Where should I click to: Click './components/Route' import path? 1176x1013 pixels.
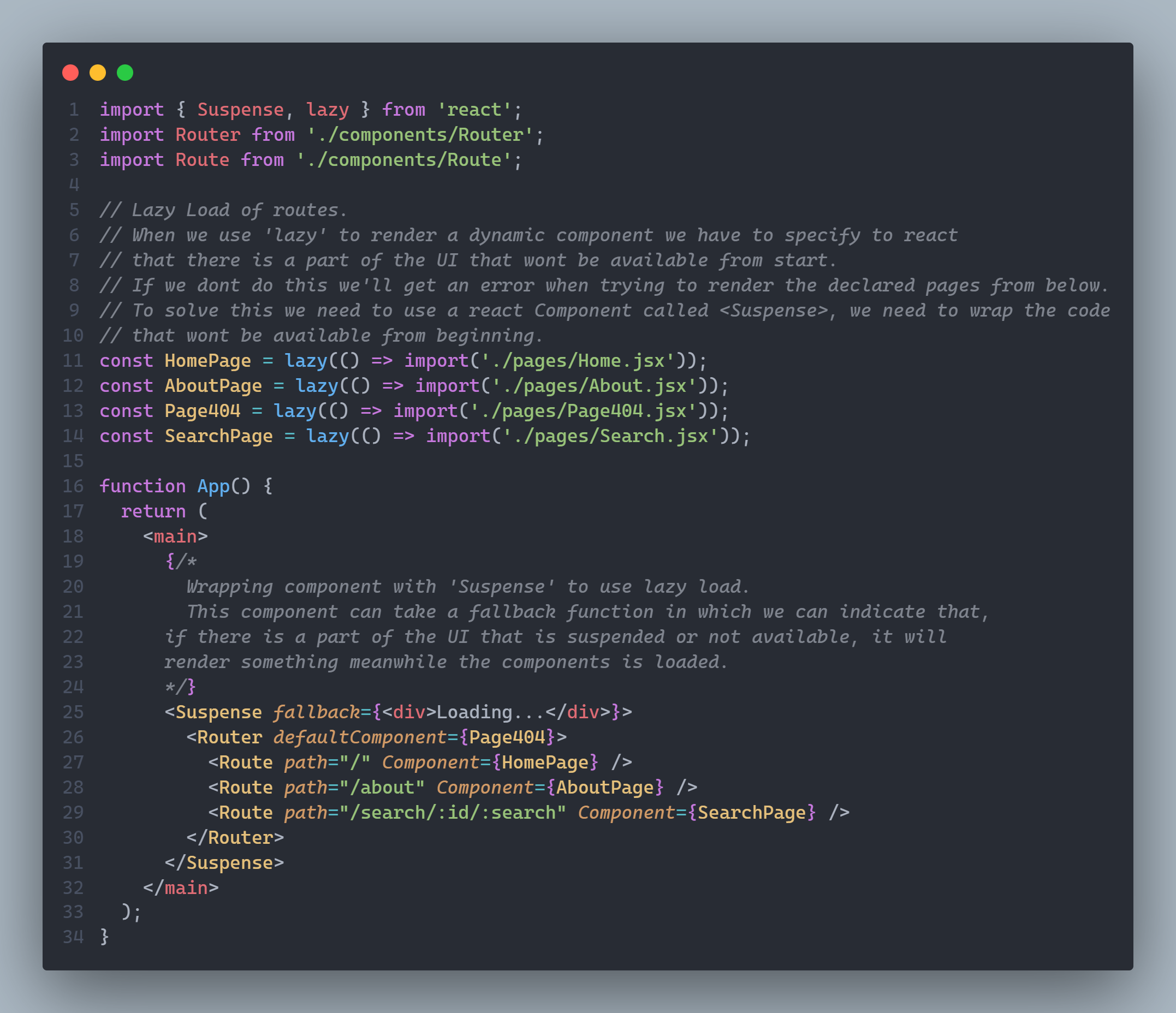pyautogui.click(x=403, y=160)
